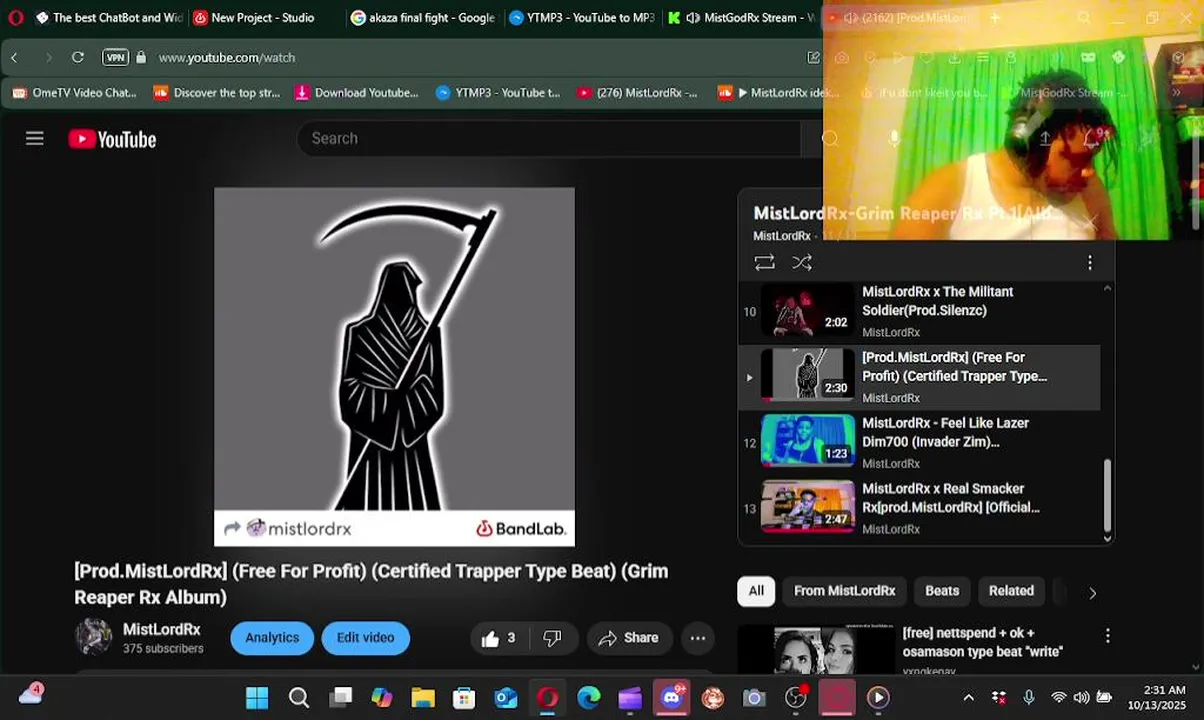Show more filter chips with right arrow
The height and width of the screenshot is (720, 1204).
click(x=1092, y=593)
